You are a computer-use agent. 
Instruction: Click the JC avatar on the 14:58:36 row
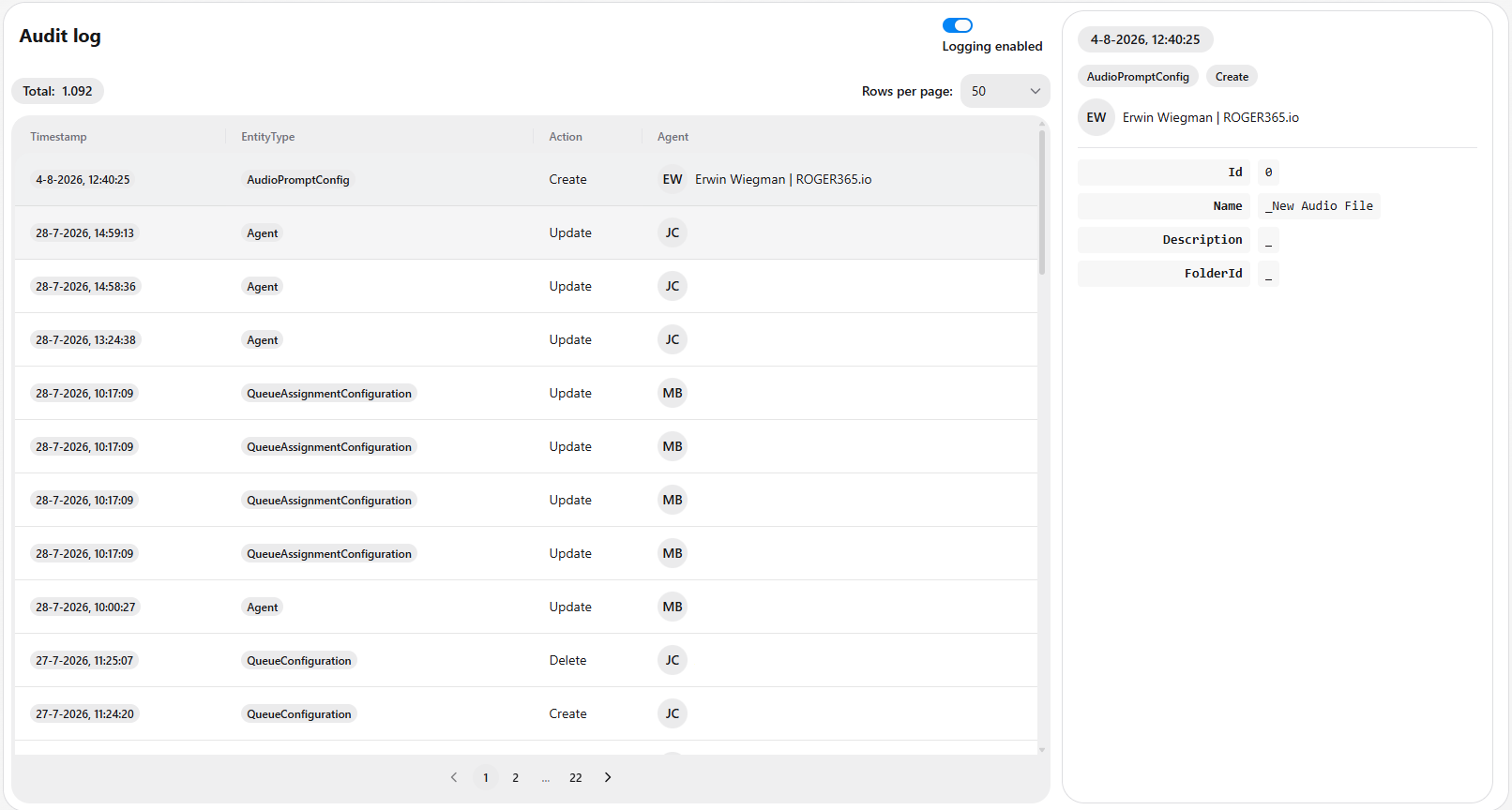tap(673, 286)
